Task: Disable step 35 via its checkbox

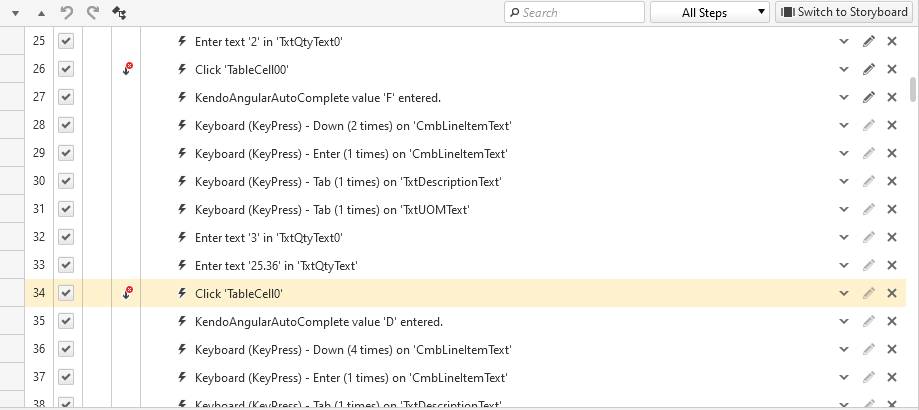Action: 66,321
